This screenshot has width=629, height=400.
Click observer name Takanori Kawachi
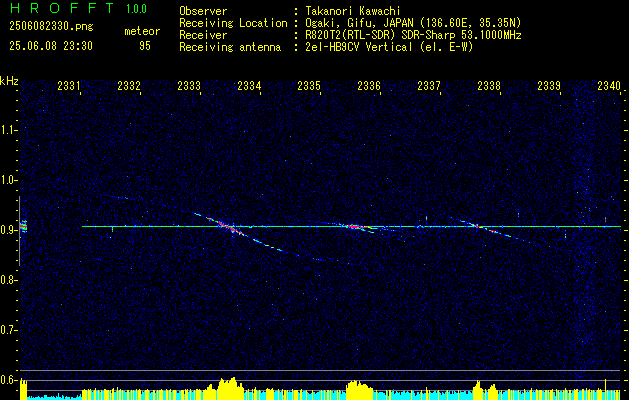[x=353, y=11]
